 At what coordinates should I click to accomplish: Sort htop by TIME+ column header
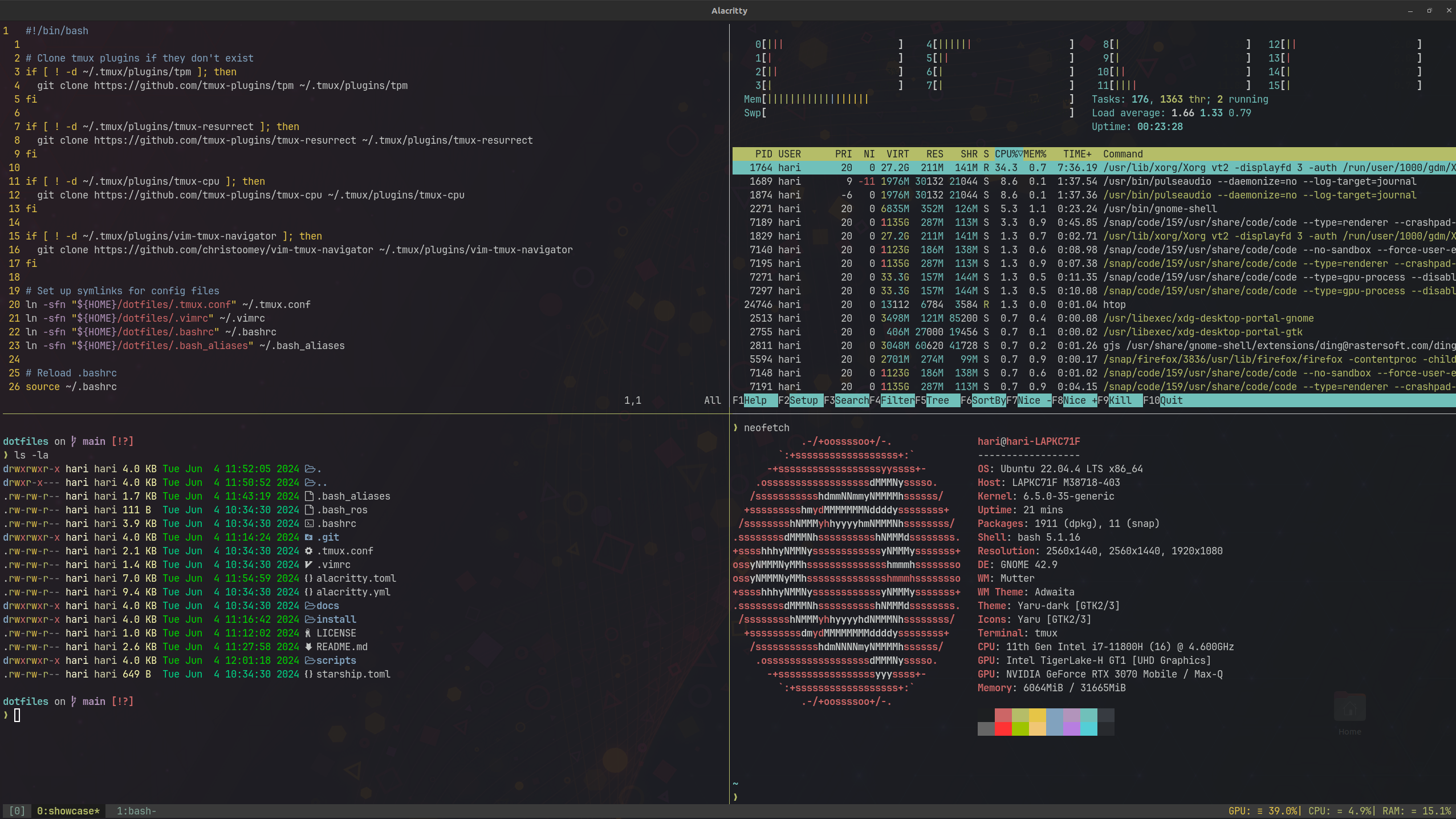1077,154
